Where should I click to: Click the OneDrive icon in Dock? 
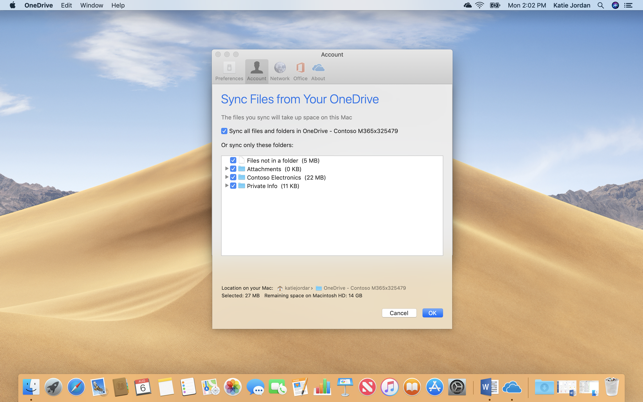(512, 387)
